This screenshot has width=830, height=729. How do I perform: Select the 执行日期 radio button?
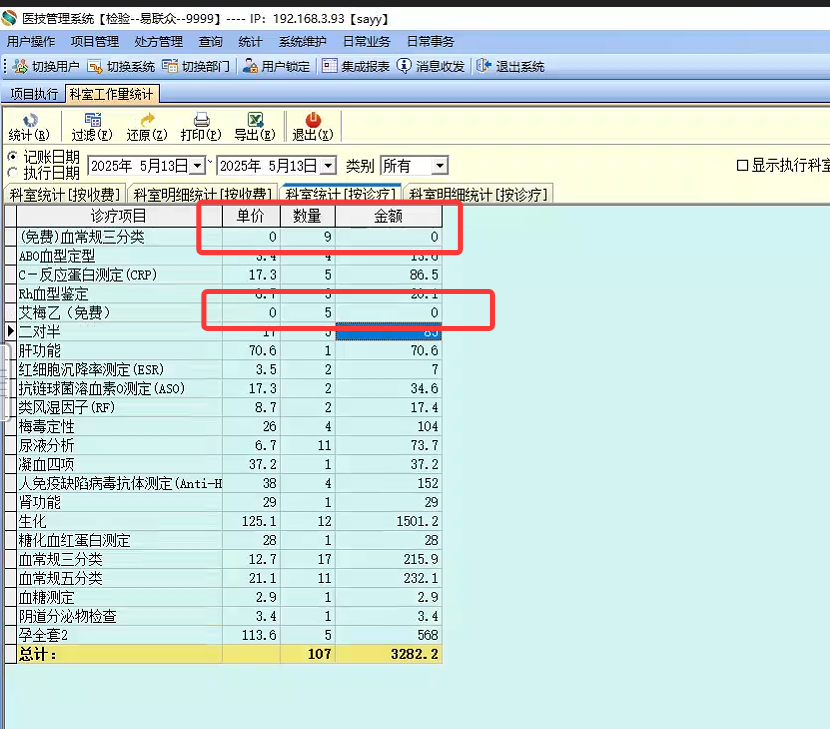click(x=13, y=173)
